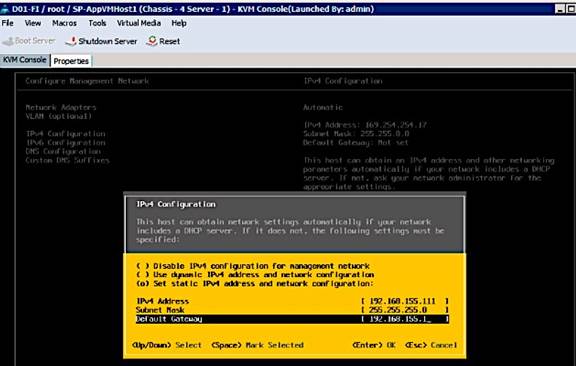Click the <Enter> OK hint
Screen dimensions: 576x366
click(x=374, y=345)
